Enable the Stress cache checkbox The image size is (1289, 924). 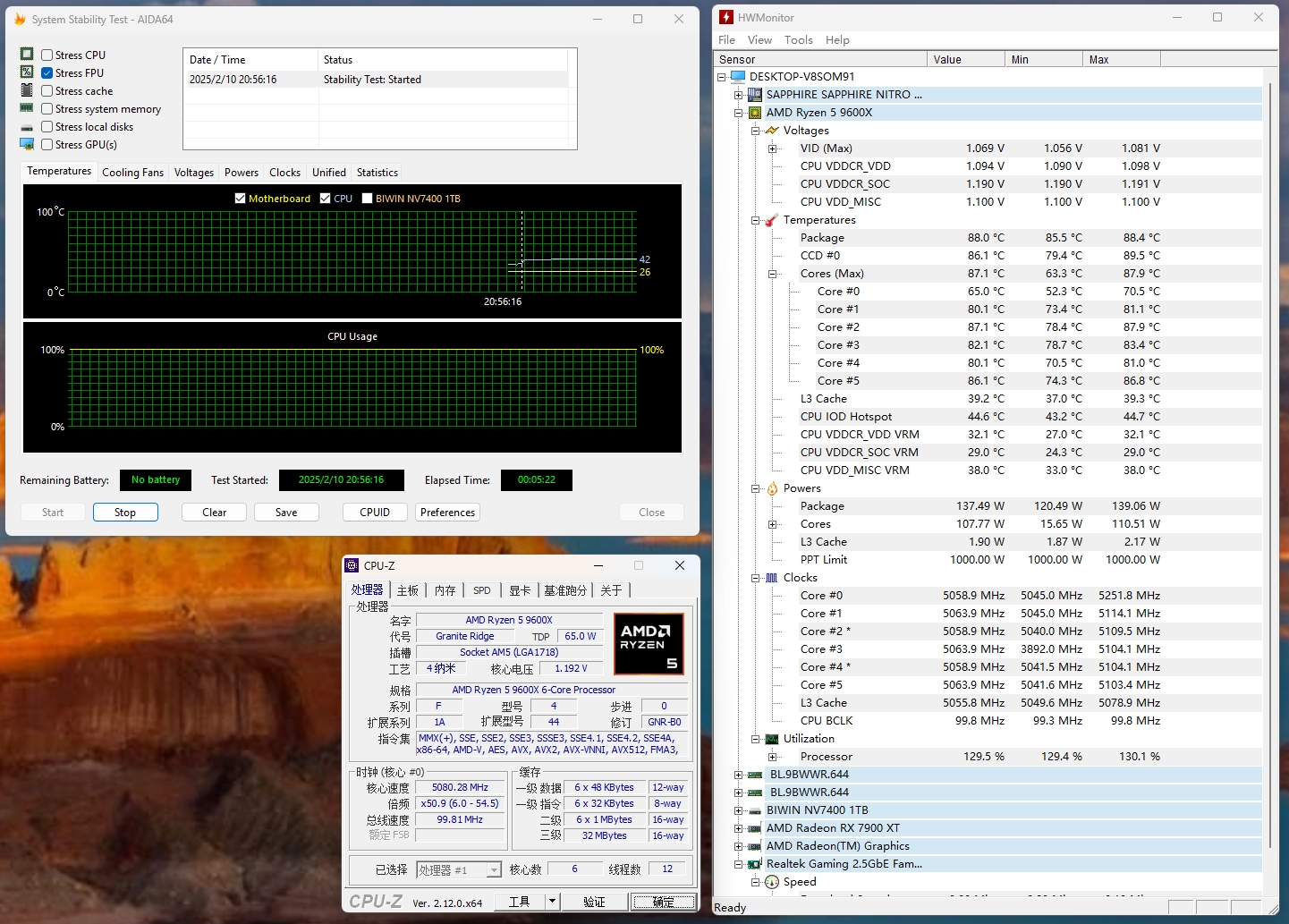(47, 90)
